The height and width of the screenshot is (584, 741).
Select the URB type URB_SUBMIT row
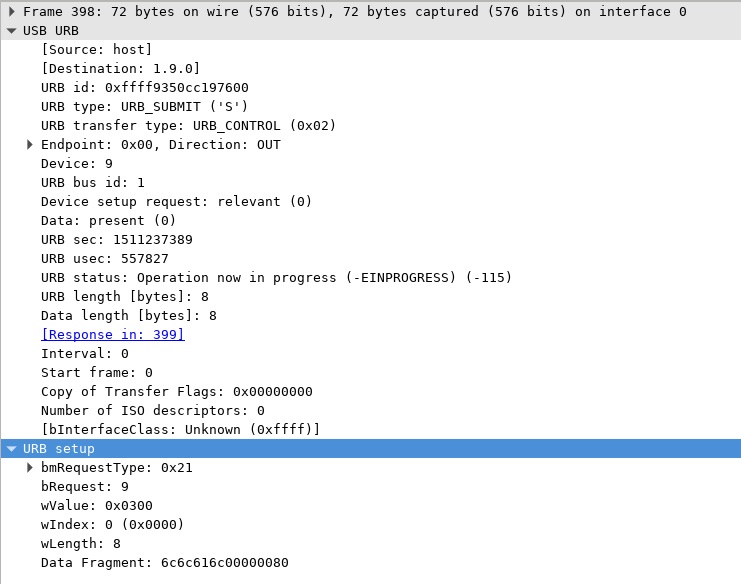144,106
